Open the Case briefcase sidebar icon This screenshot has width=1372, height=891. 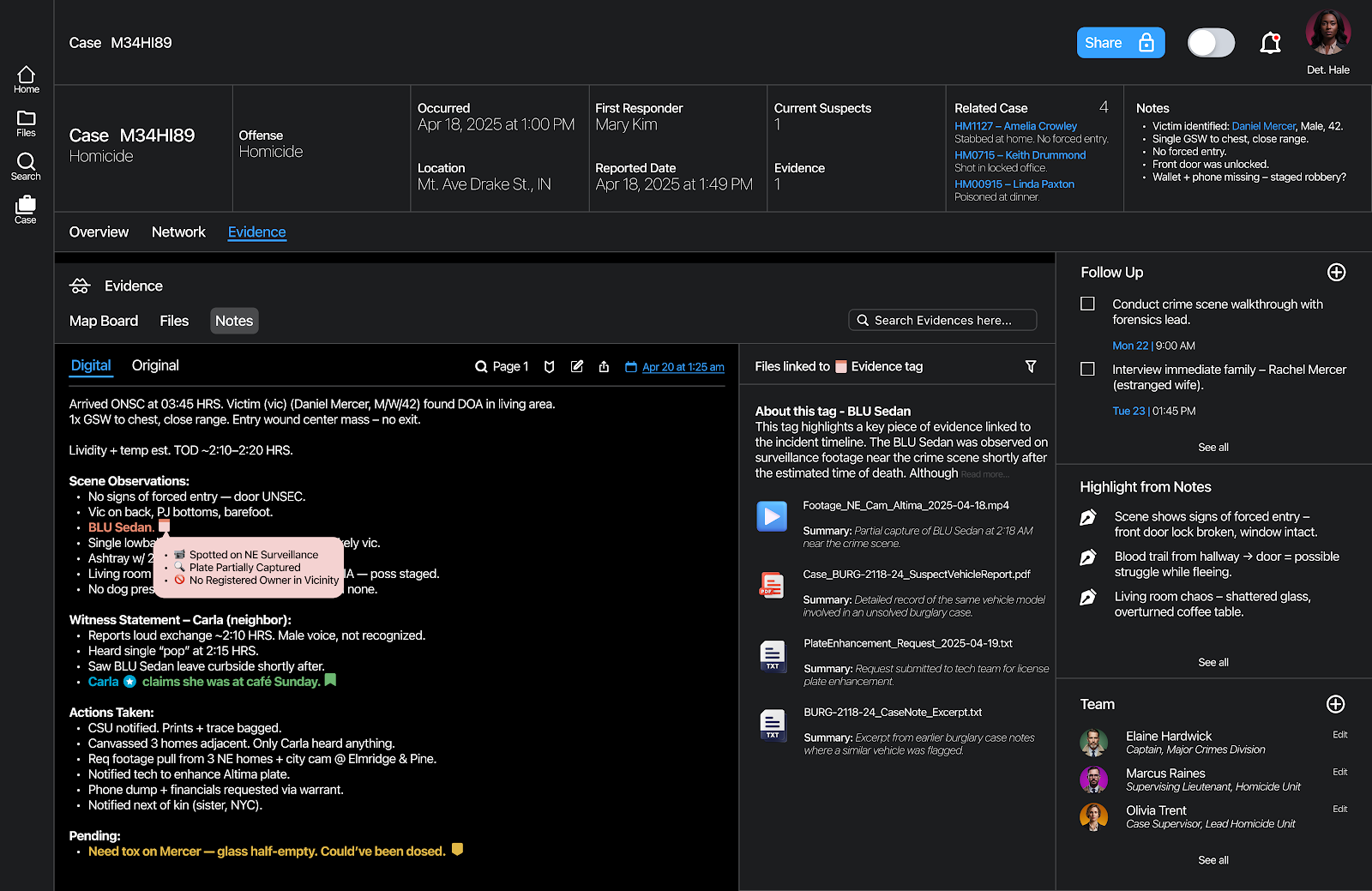pos(26,210)
